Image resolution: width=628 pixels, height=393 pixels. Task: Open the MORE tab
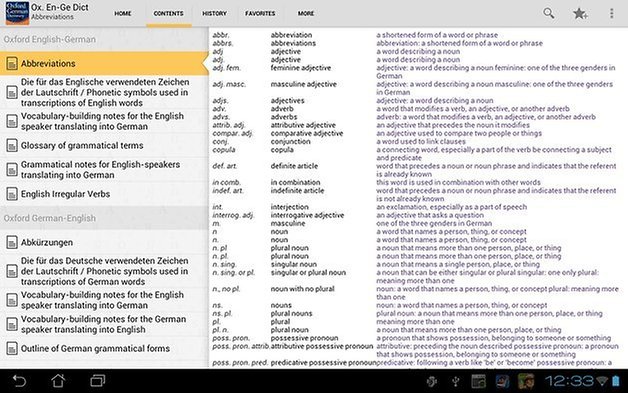tap(306, 14)
